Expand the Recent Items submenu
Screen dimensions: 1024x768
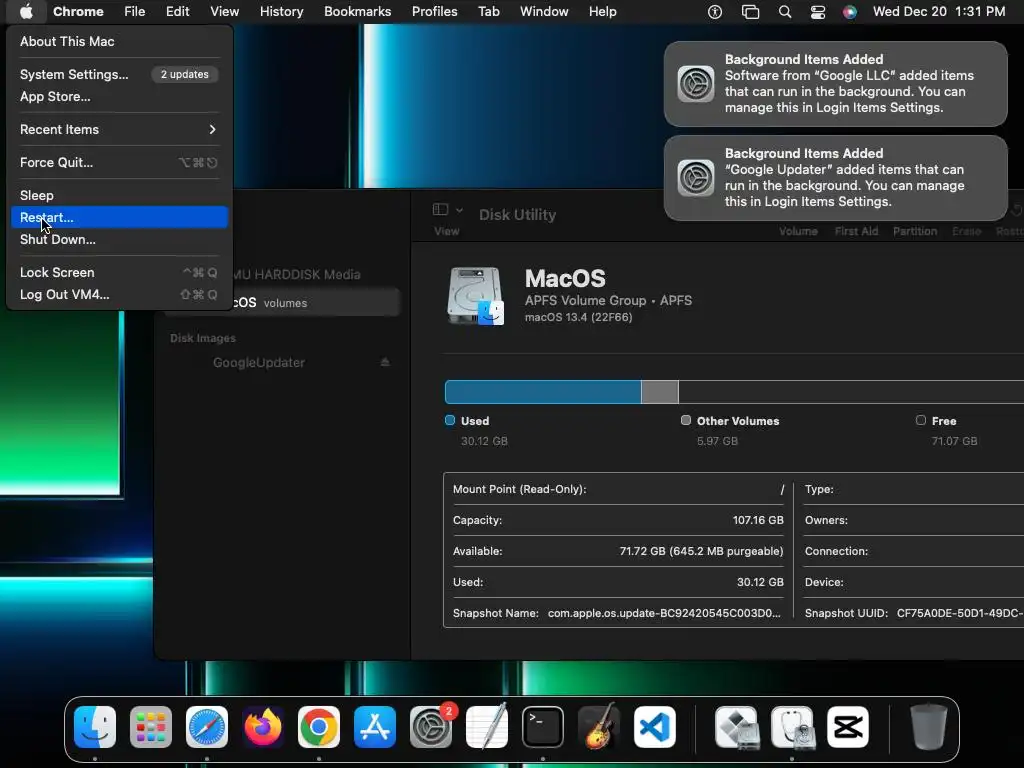[x=120, y=129]
